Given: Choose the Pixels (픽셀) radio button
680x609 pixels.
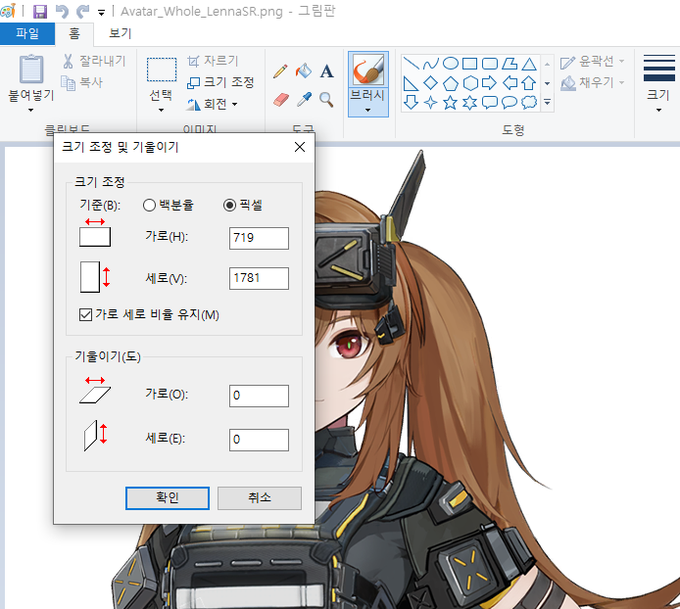Looking at the screenshot, I should [x=229, y=205].
